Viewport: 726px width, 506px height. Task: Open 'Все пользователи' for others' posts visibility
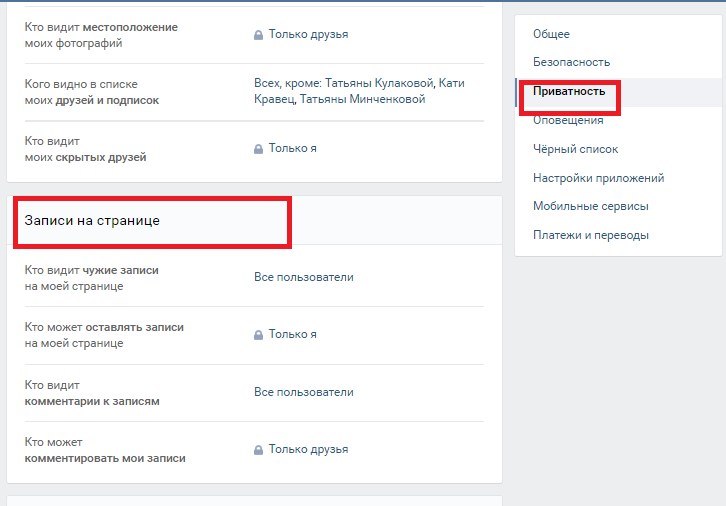[304, 277]
